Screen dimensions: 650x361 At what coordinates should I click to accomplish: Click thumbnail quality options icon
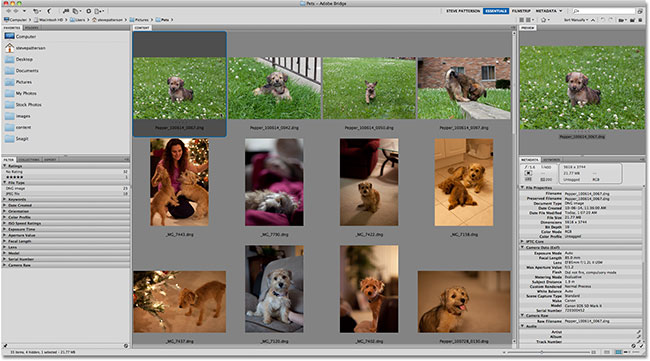click(x=529, y=19)
